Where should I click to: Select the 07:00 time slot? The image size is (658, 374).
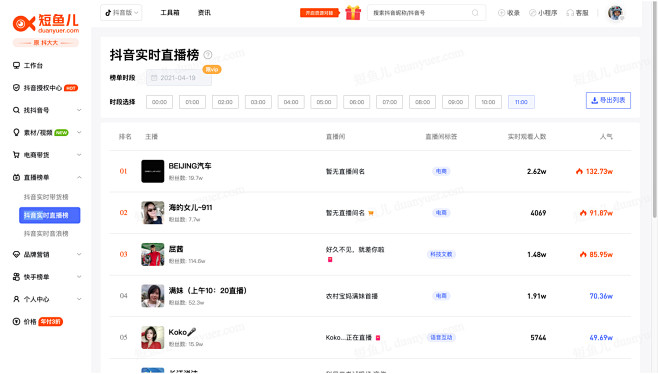[389, 102]
